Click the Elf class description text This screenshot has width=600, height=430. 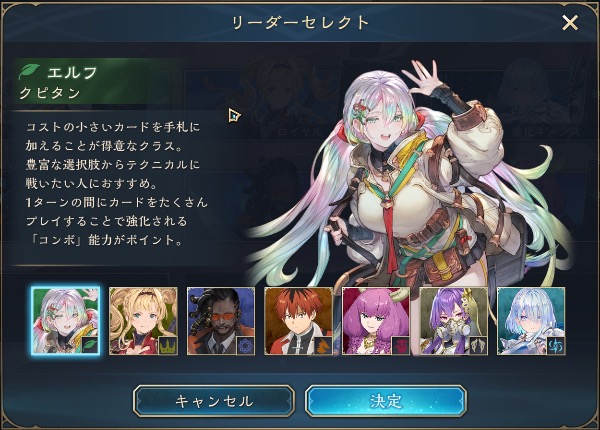117,184
